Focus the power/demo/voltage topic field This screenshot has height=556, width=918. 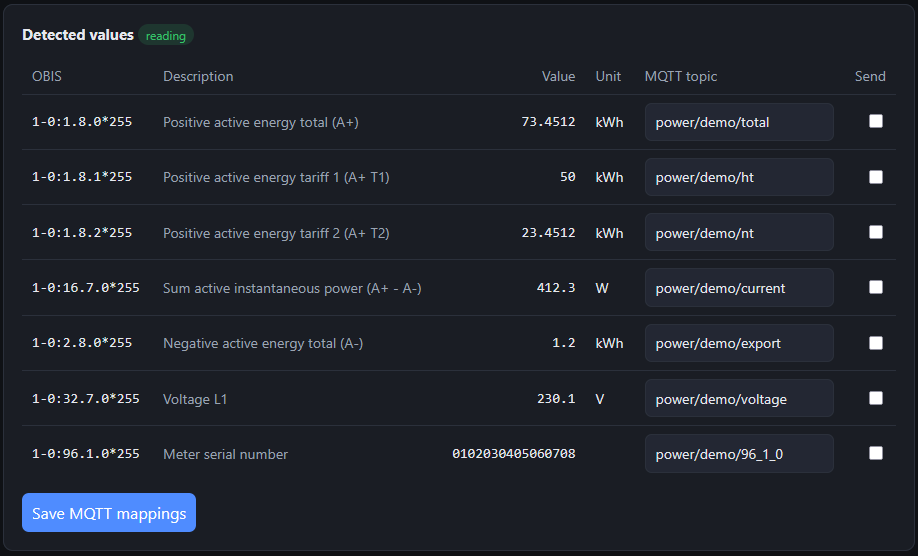coord(739,399)
